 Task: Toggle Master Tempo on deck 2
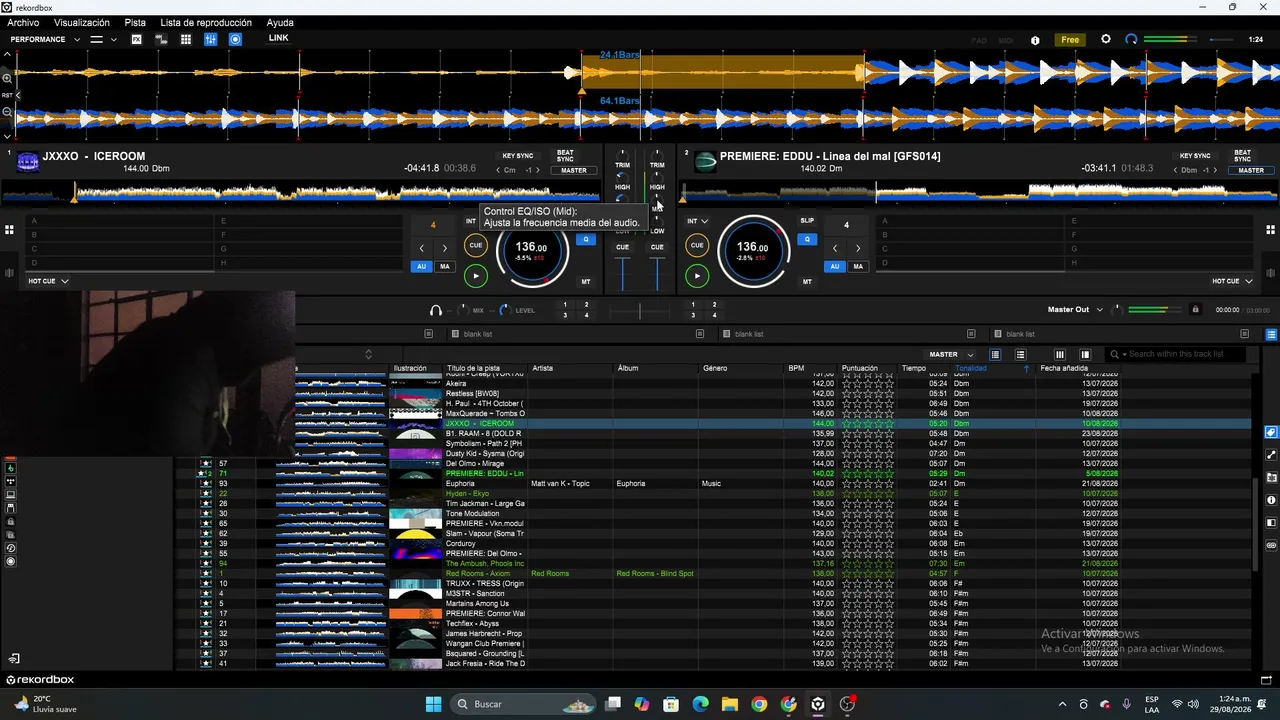(807, 282)
